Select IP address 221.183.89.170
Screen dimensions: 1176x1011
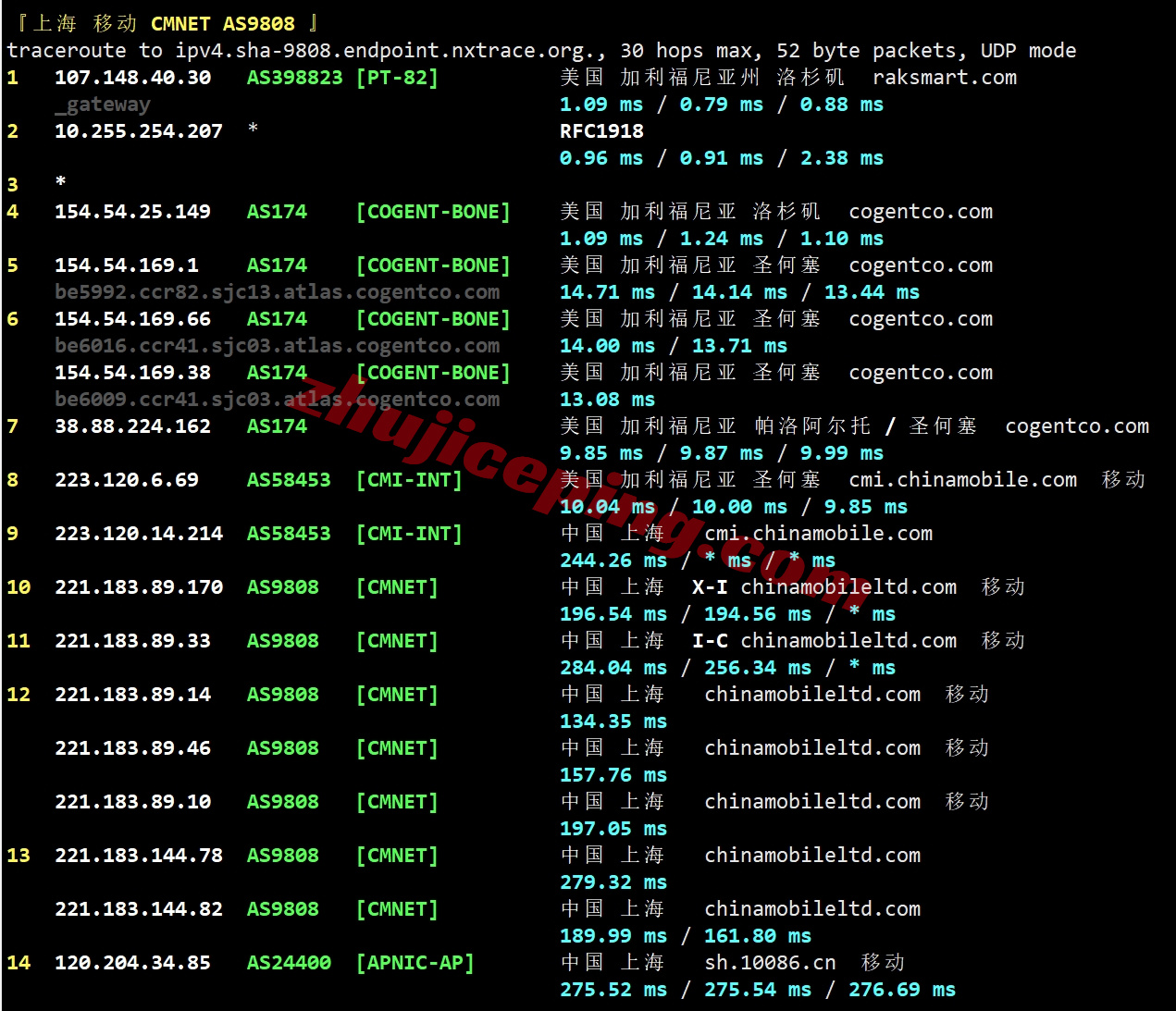(138, 587)
